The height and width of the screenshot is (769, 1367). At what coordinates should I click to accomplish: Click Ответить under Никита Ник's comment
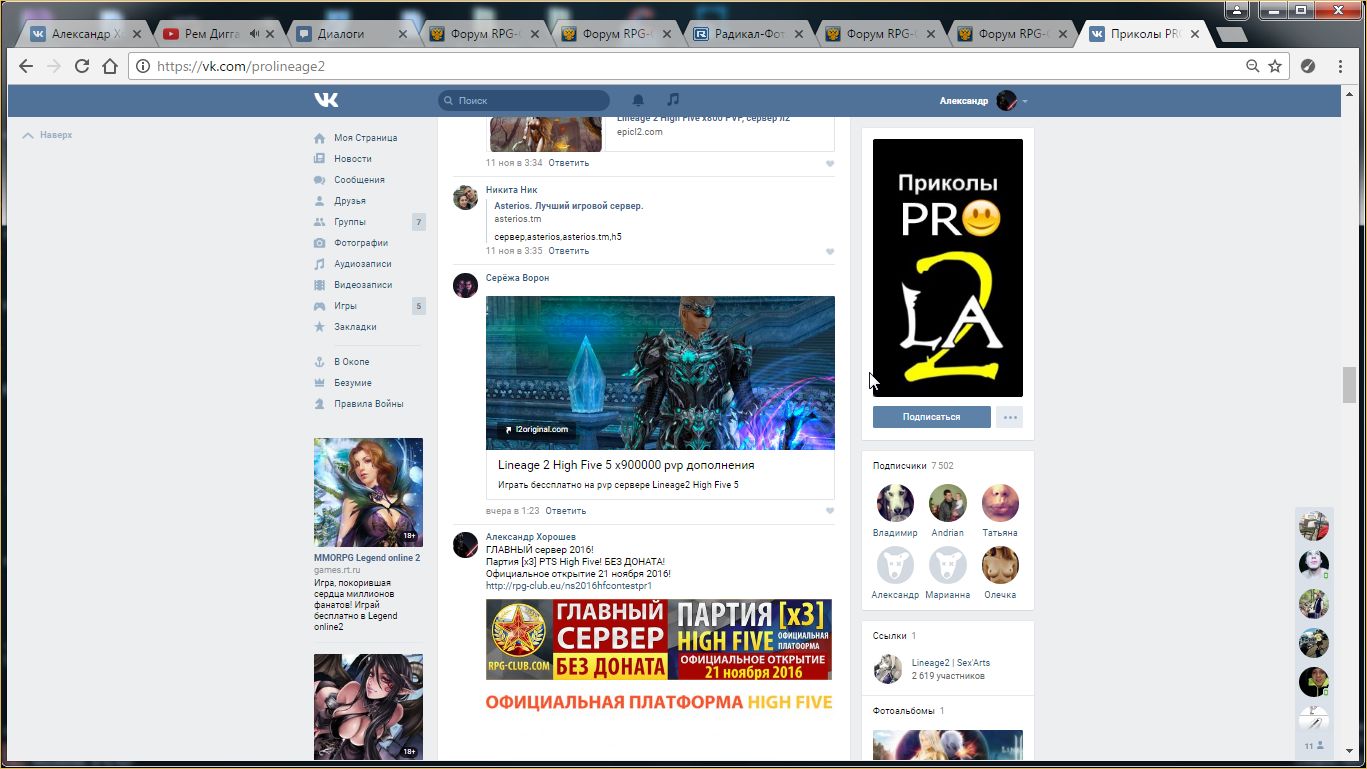click(568, 251)
